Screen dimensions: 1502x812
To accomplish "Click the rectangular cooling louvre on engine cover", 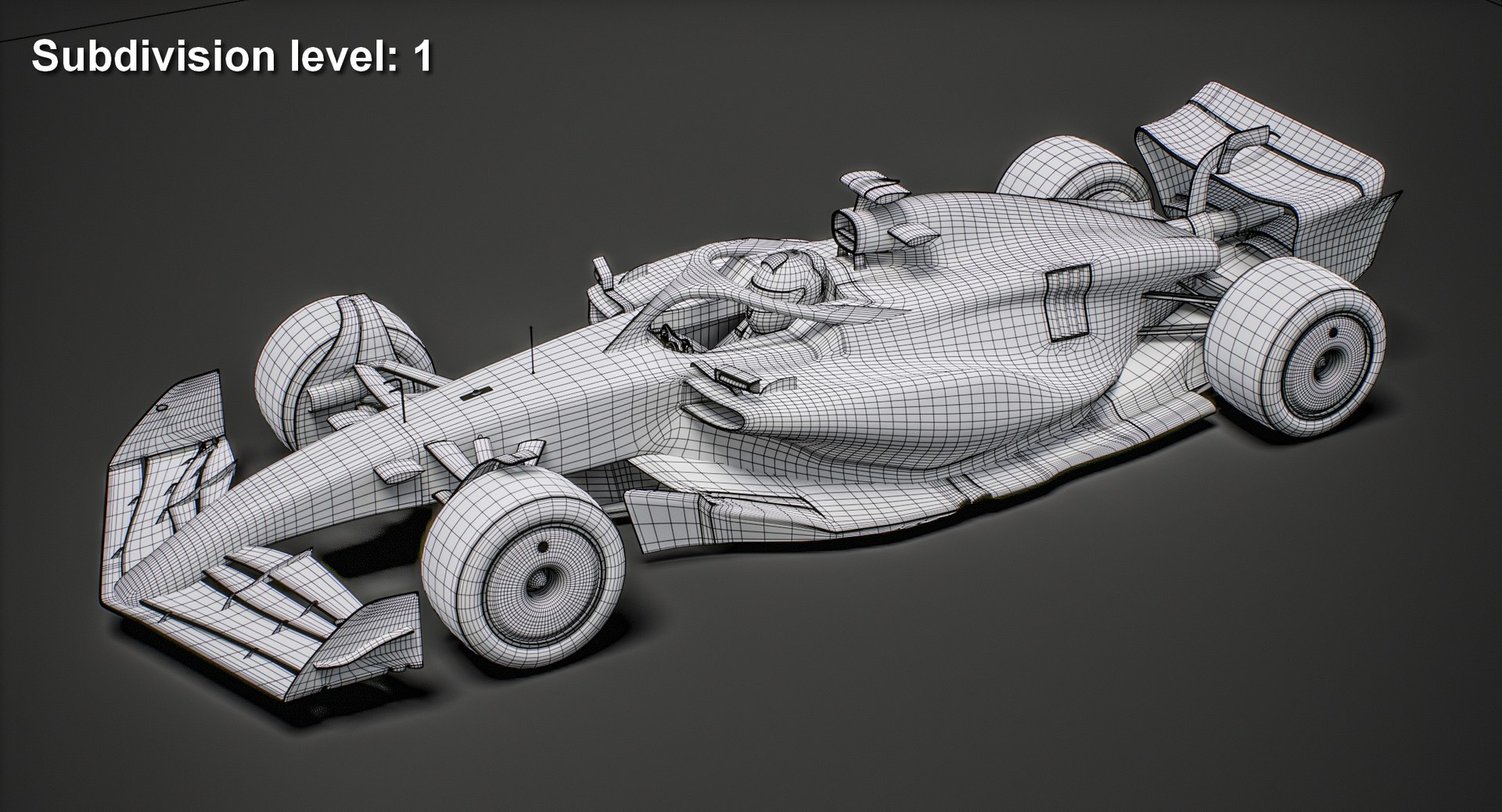I will [x=1065, y=303].
